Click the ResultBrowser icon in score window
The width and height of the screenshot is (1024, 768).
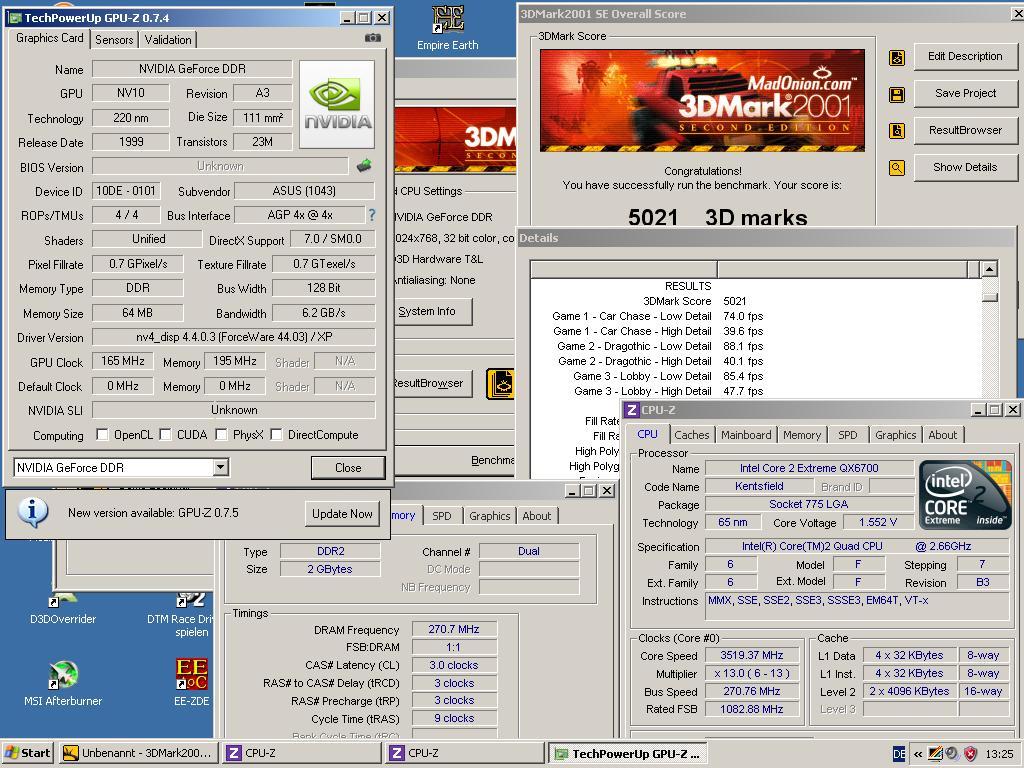pos(897,131)
